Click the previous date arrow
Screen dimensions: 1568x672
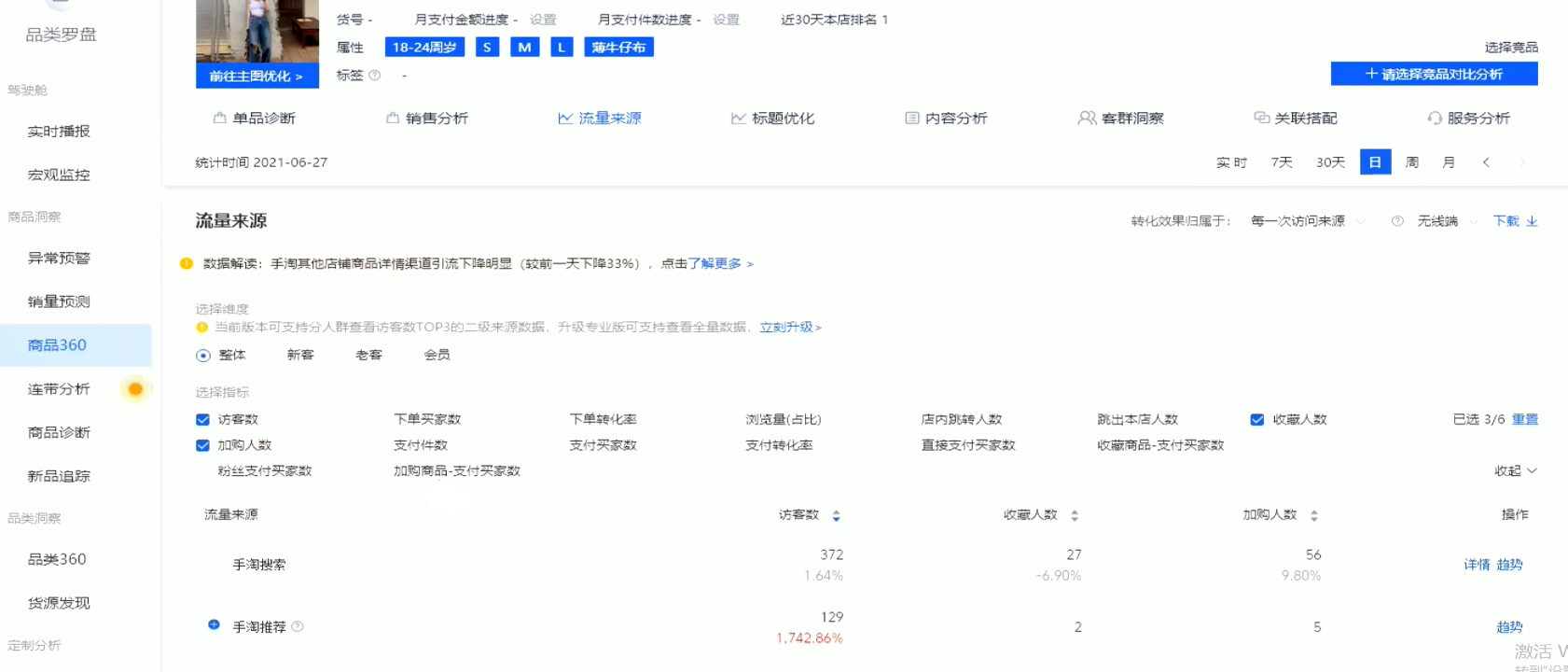pos(1486,162)
